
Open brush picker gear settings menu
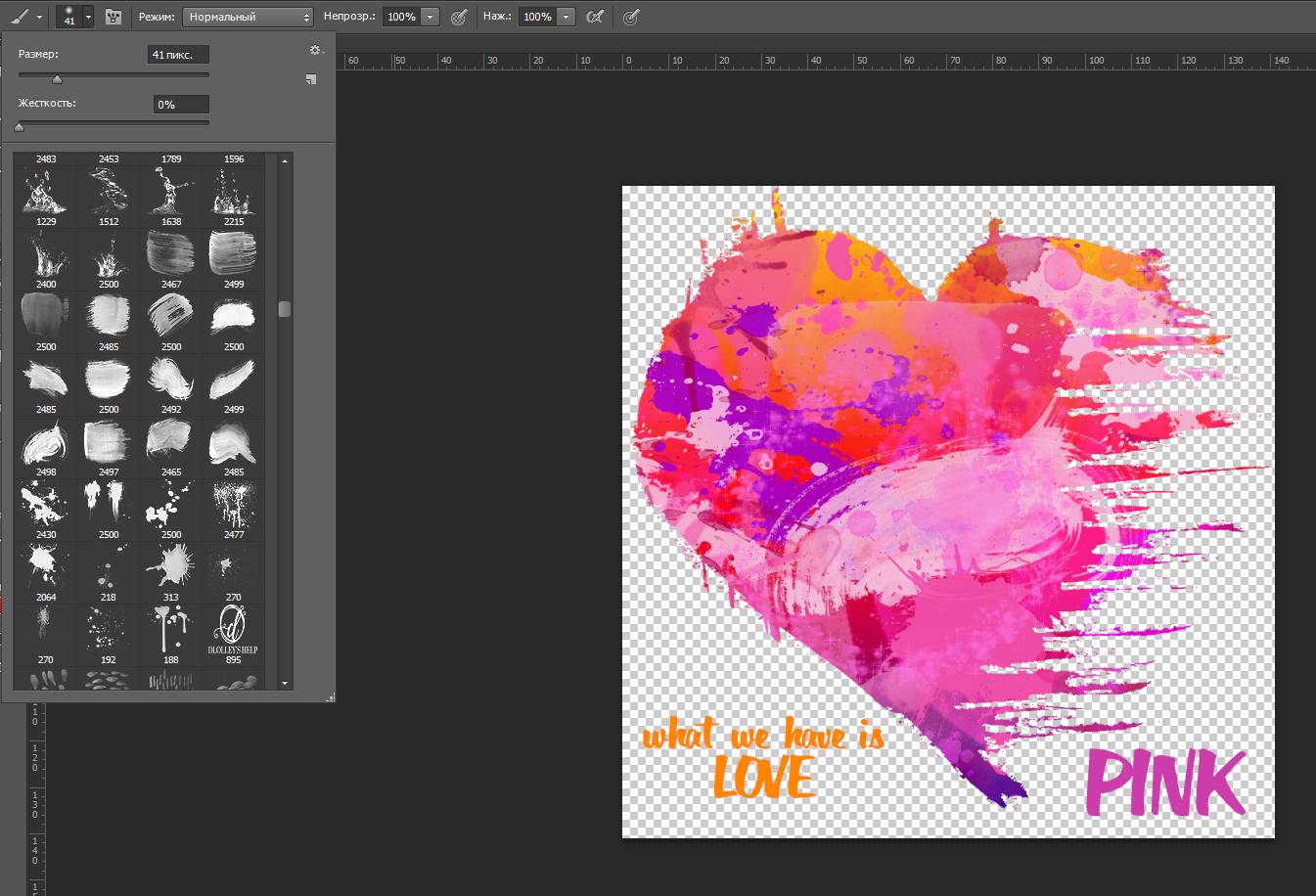(x=314, y=50)
